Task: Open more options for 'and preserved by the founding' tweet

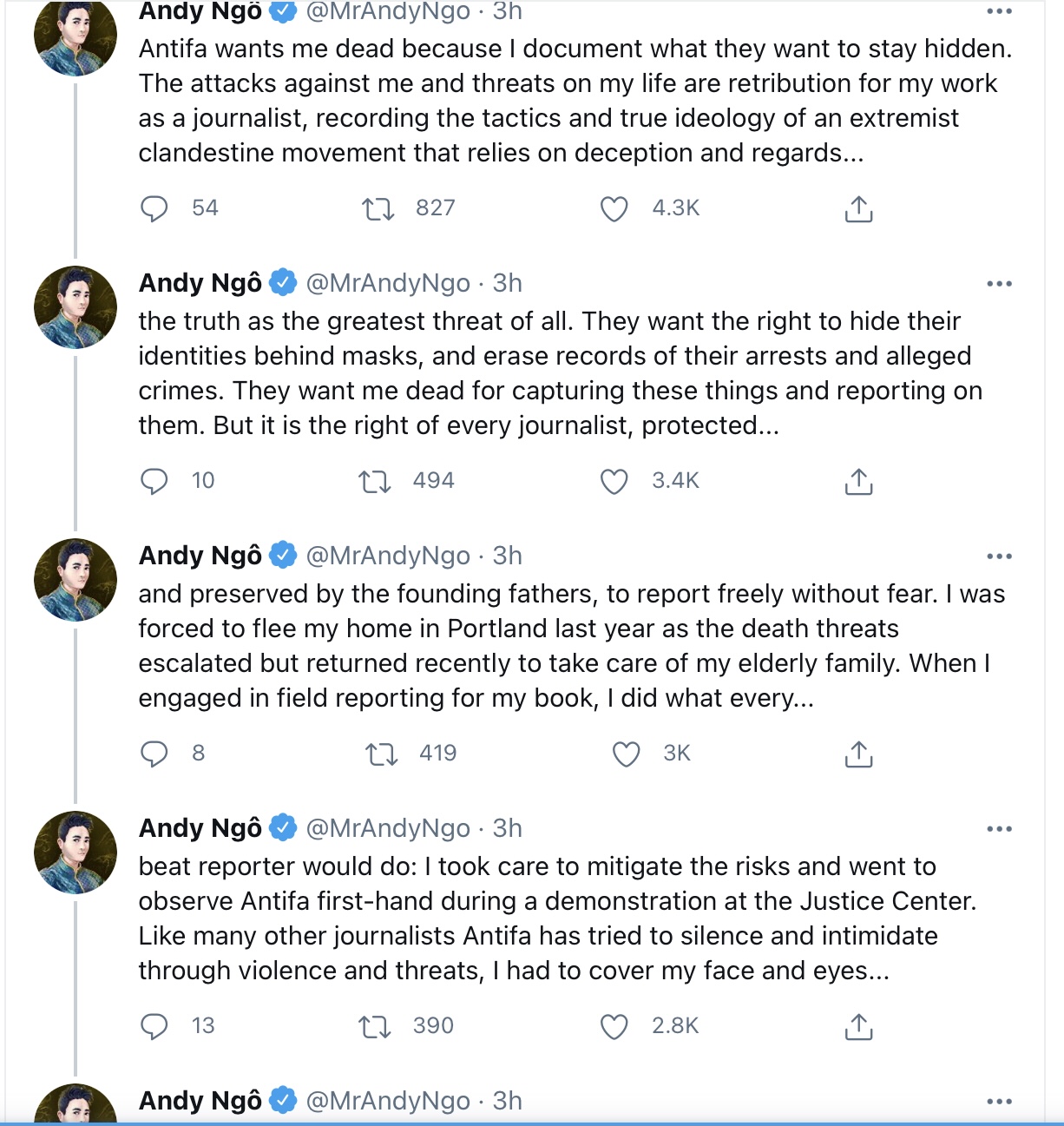Action: point(1000,556)
